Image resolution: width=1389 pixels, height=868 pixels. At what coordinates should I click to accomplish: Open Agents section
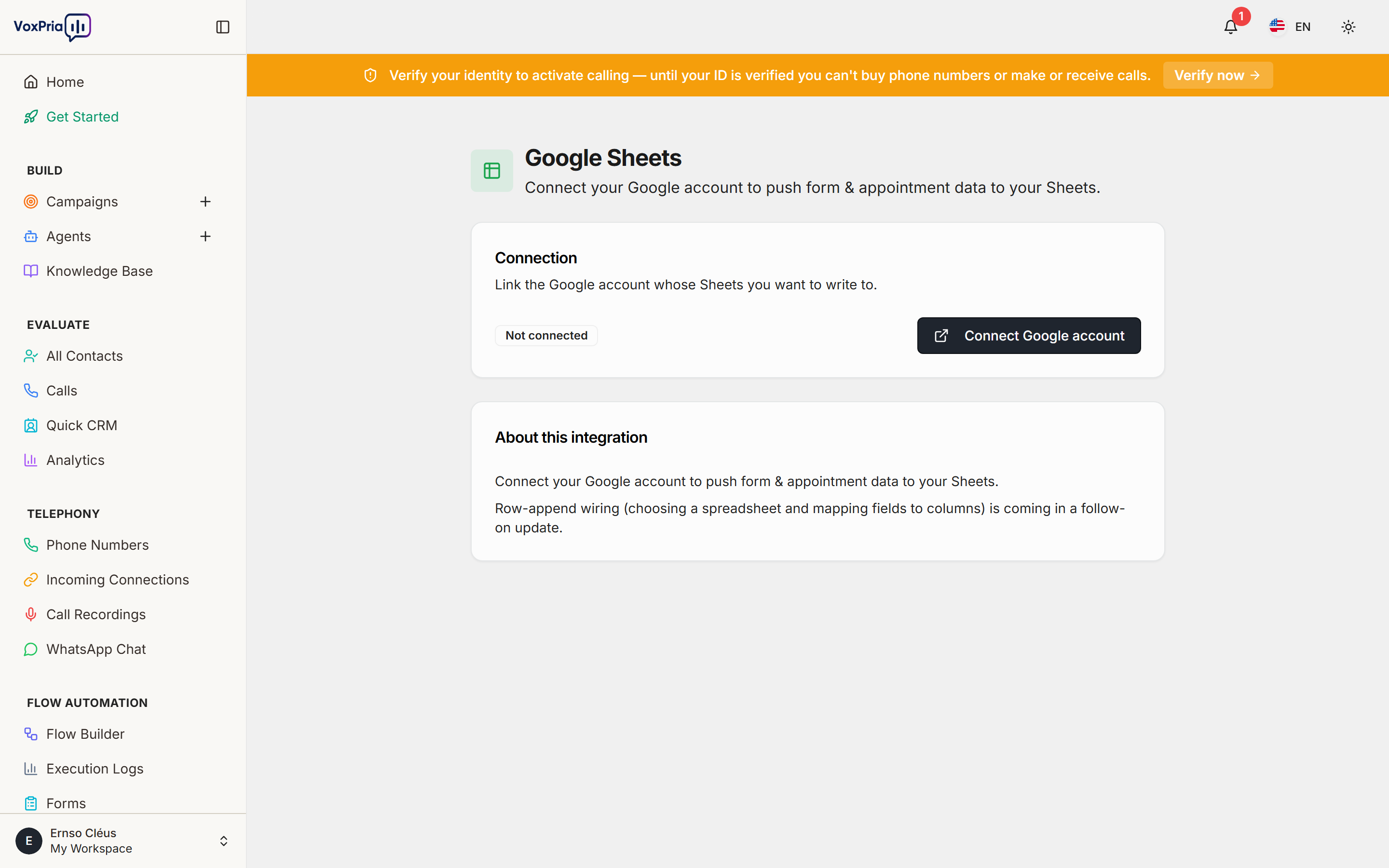[x=68, y=236]
